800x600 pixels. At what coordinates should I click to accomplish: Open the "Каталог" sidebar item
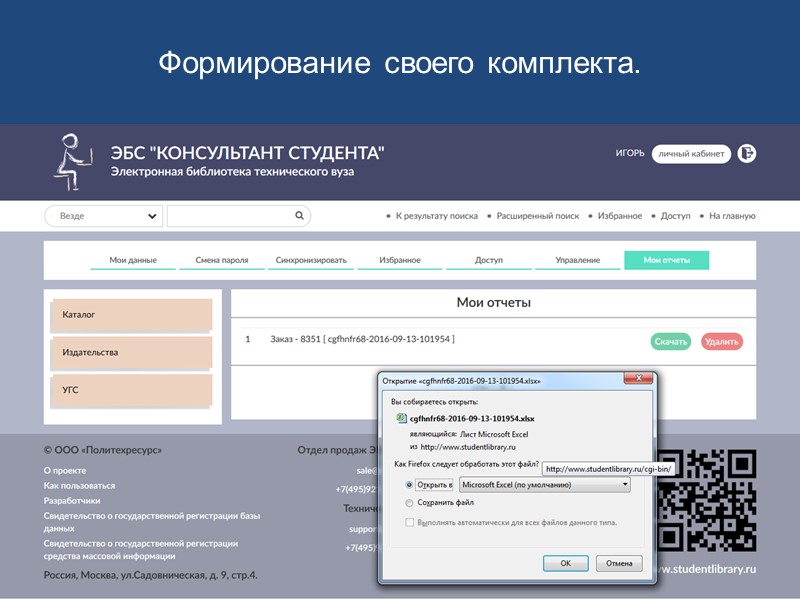(131, 315)
